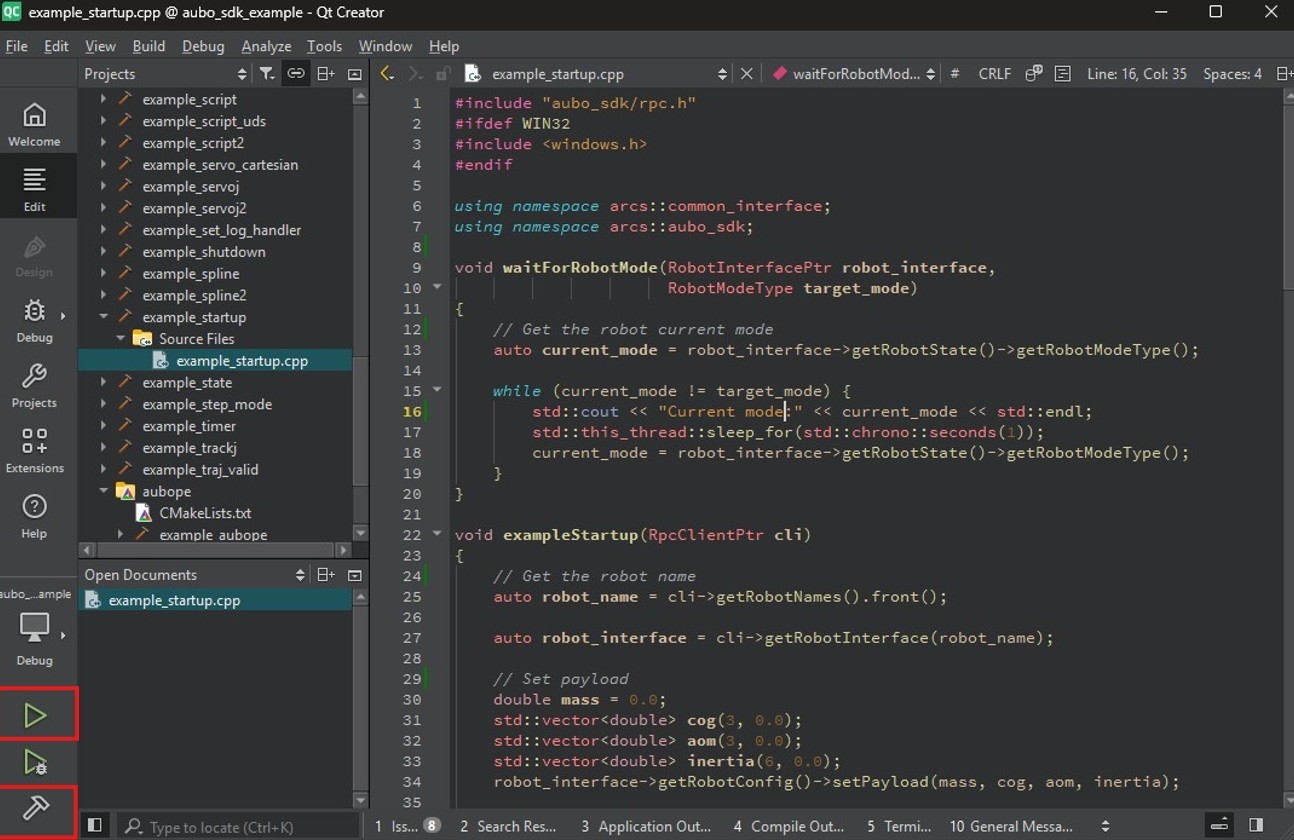Viewport: 1294px width, 840px height.
Task: Start debugging with Run-Debug button
Action: click(35, 763)
